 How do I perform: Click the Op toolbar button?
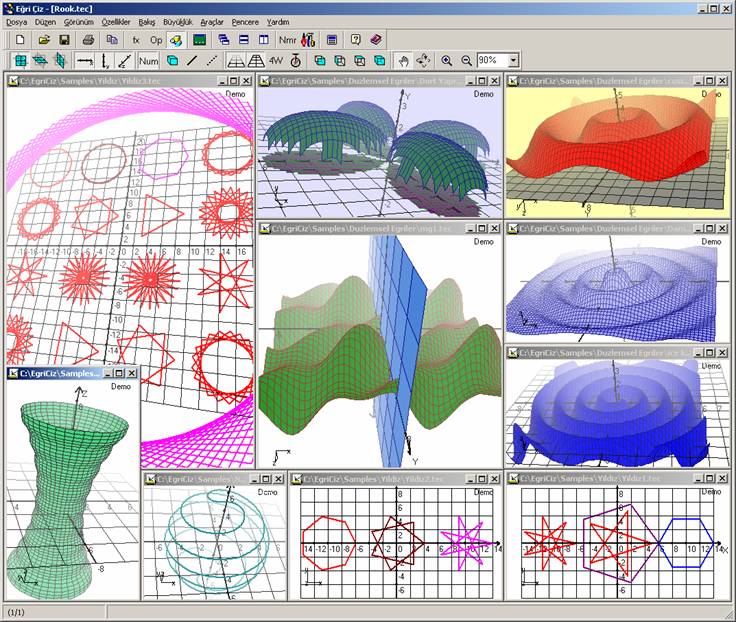(156, 40)
